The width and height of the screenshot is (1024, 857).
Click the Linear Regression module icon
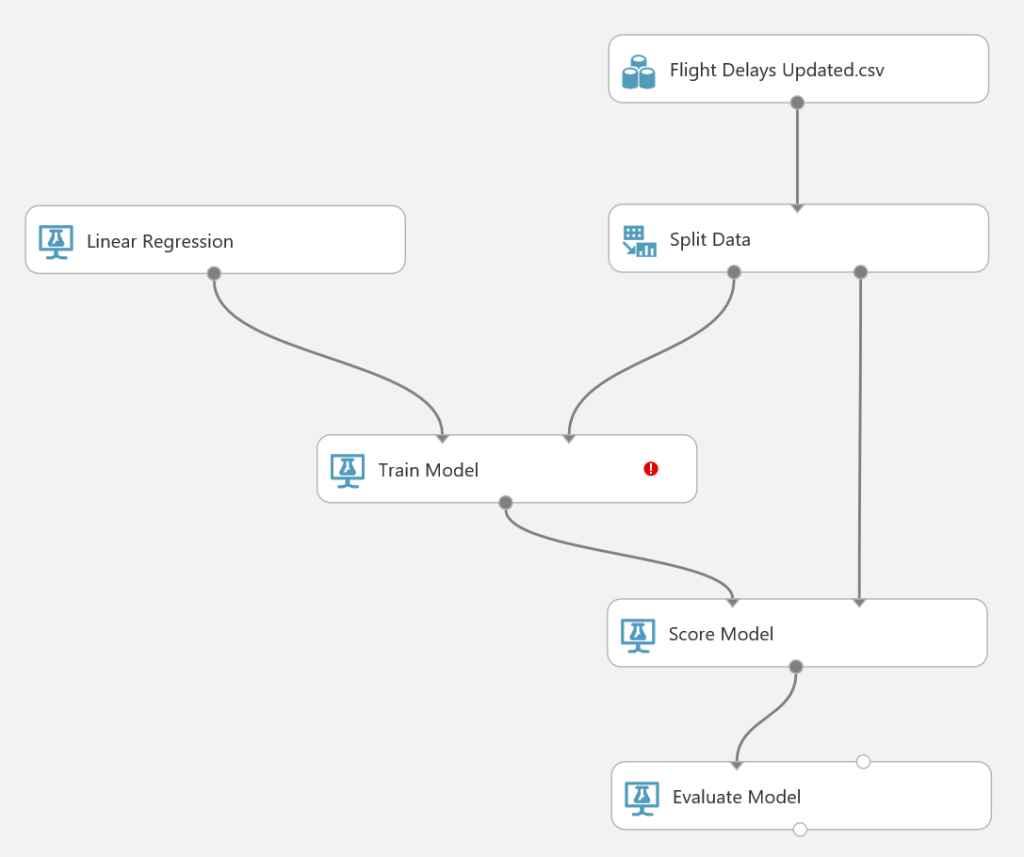pos(56,242)
